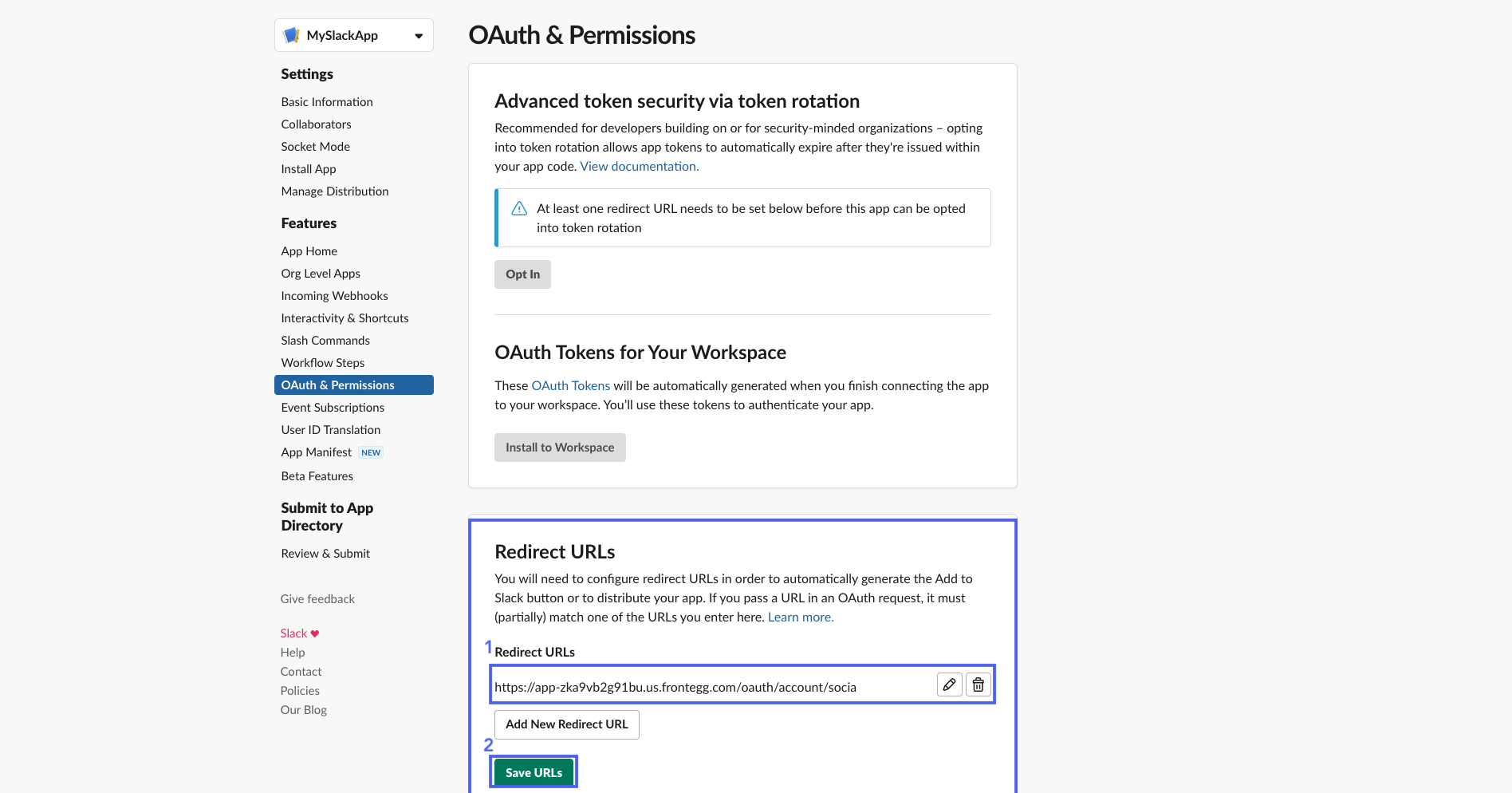Click the heart icon next to Slack
Screen dimensions: 1512x793
[315, 633]
